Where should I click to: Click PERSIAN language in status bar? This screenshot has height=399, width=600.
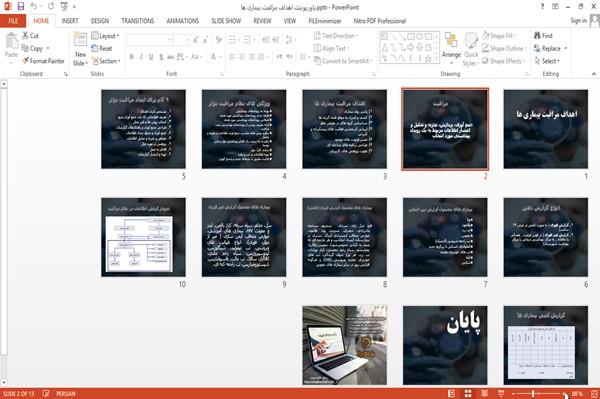click(x=66, y=393)
